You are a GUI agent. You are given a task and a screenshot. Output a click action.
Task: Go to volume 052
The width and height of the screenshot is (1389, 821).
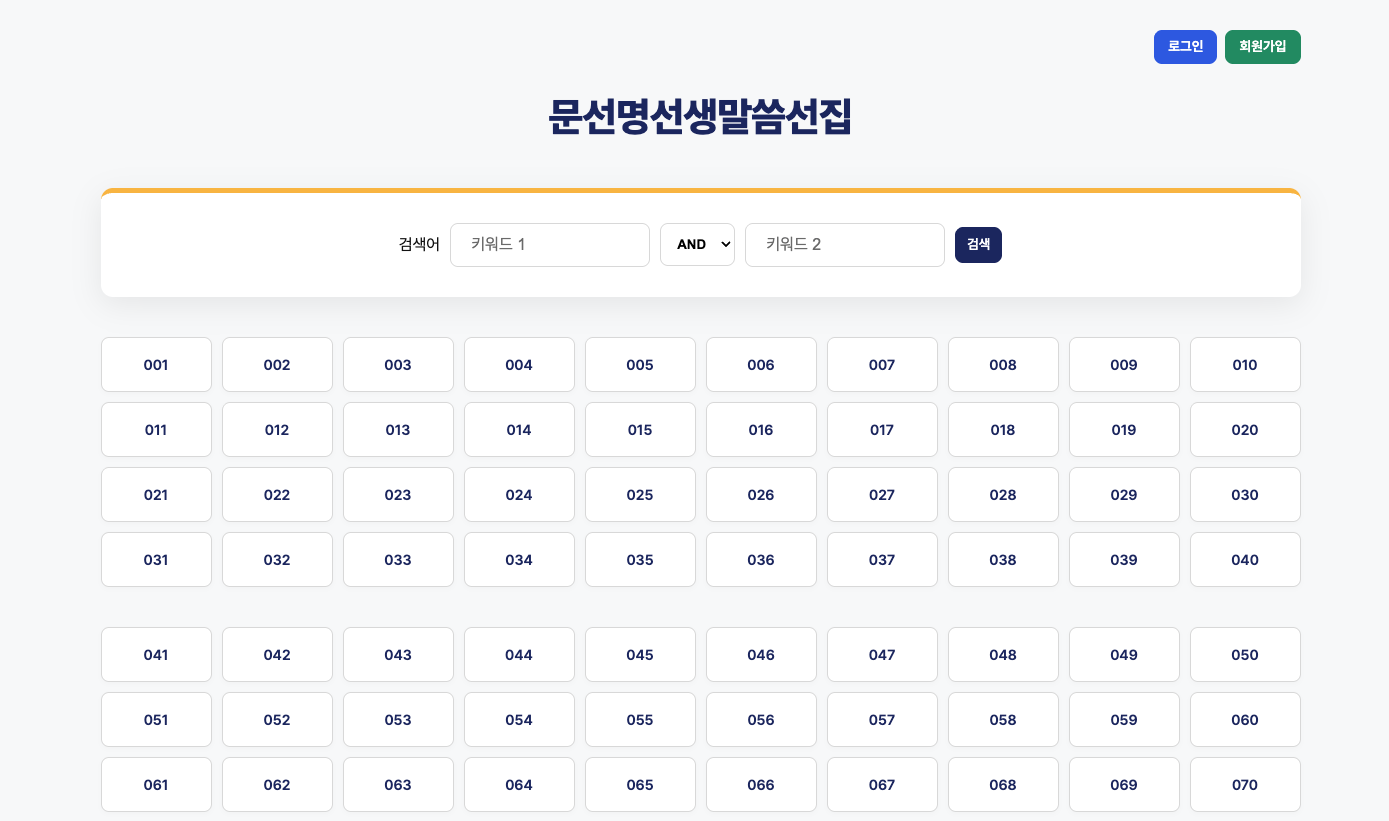click(x=277, y=720)
